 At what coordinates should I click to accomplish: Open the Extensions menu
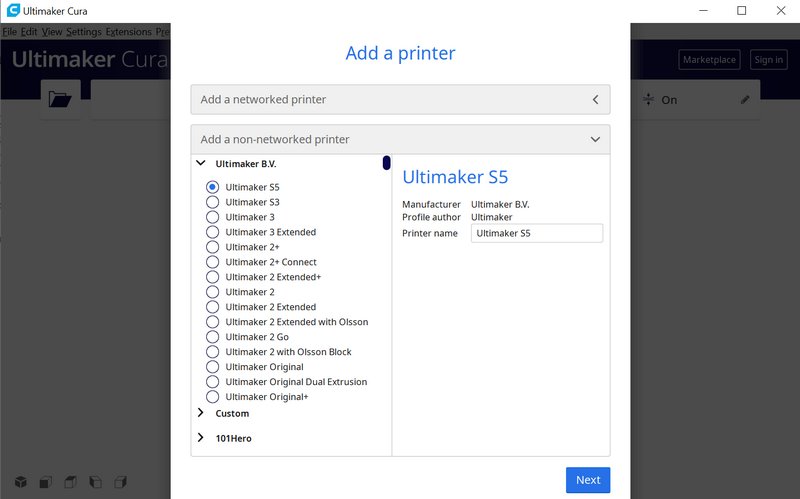tap(129, 32)
